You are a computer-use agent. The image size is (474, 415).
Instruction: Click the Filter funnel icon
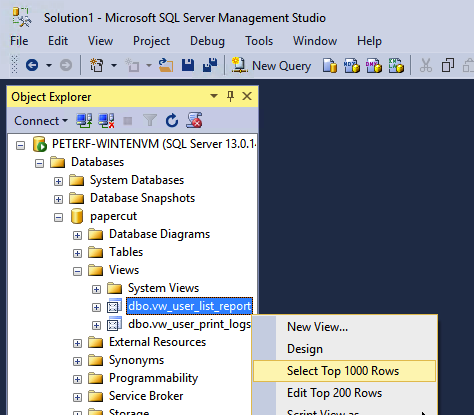point(150,120)
